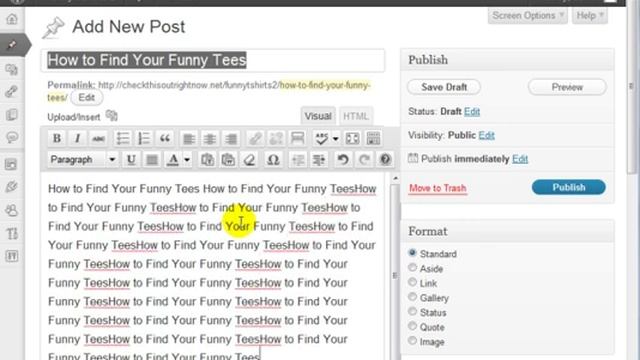Toggle the Kitchen Sink toolbar row

point(373,139)
